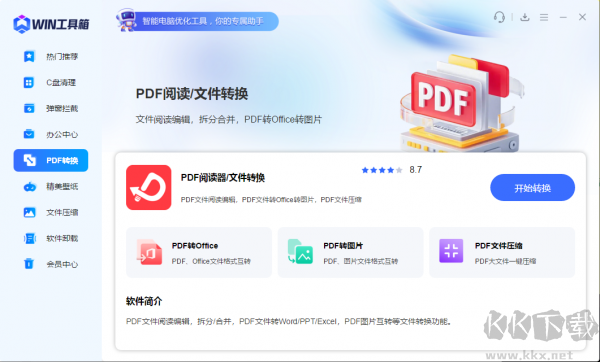
Task: Click the 软件卸载 sidebar icon
Action: [29, 238]
